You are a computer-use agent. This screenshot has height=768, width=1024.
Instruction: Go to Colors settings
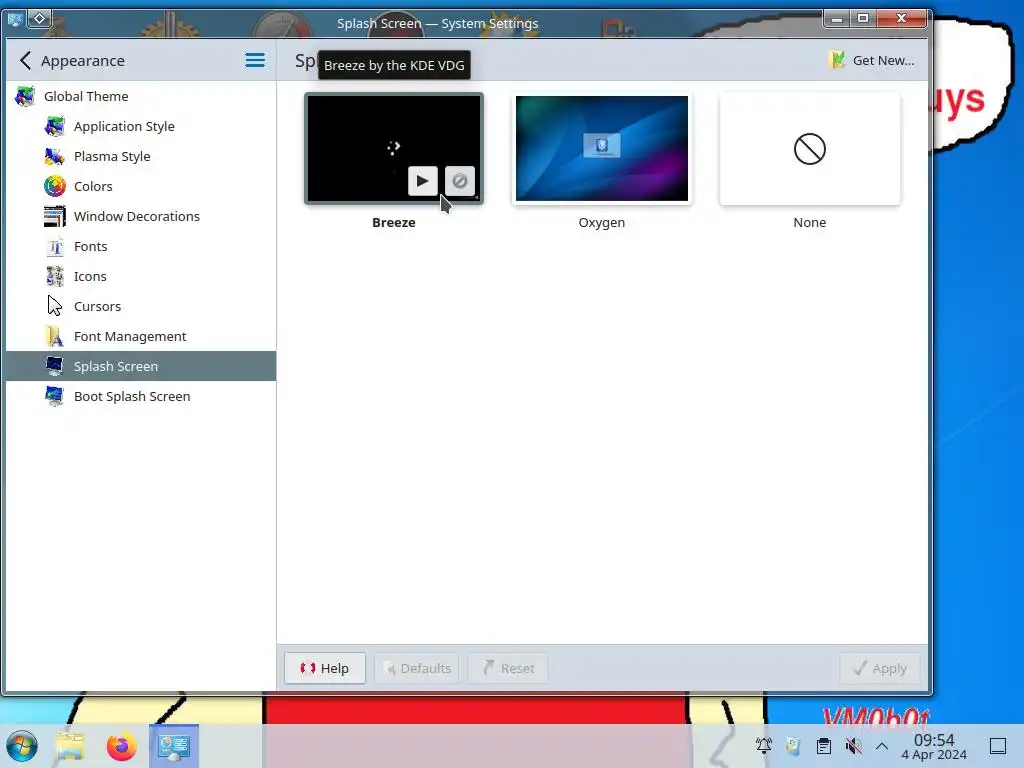pos(141,187)
